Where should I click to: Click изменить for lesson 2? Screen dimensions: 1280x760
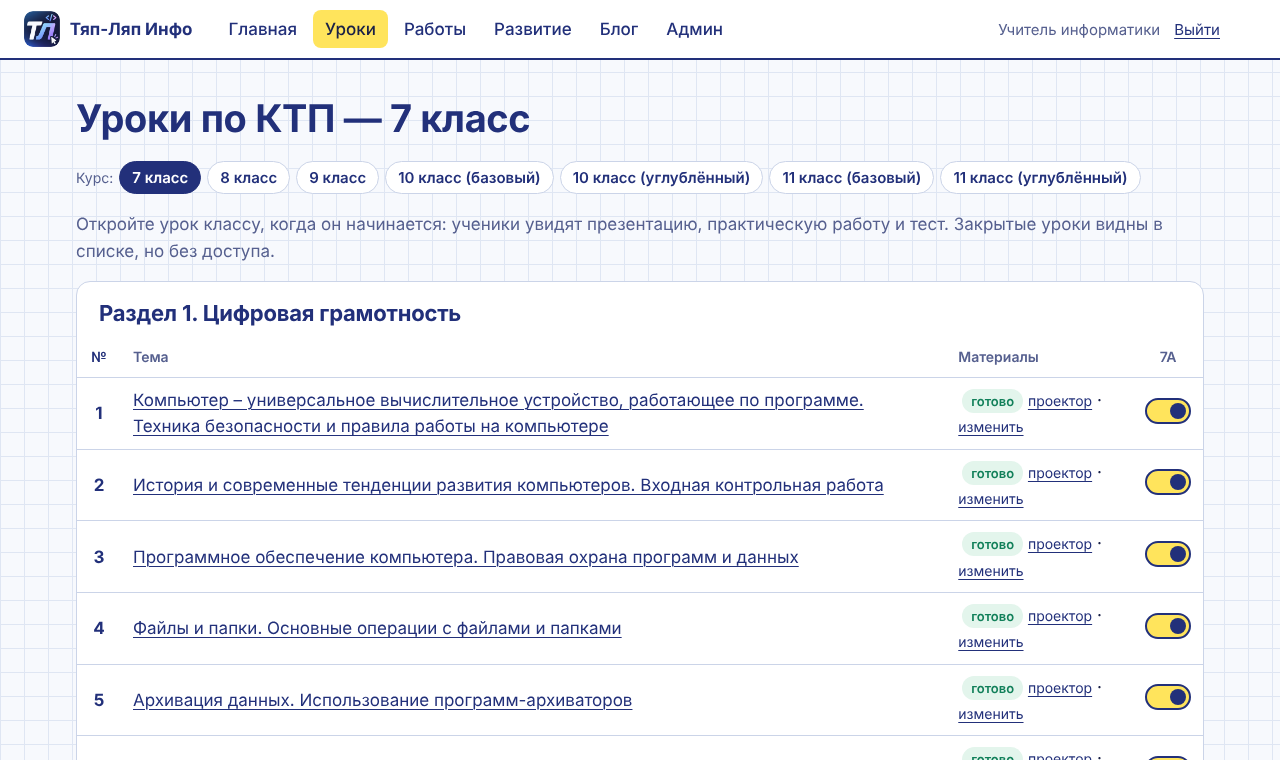(x=991, y=499)
